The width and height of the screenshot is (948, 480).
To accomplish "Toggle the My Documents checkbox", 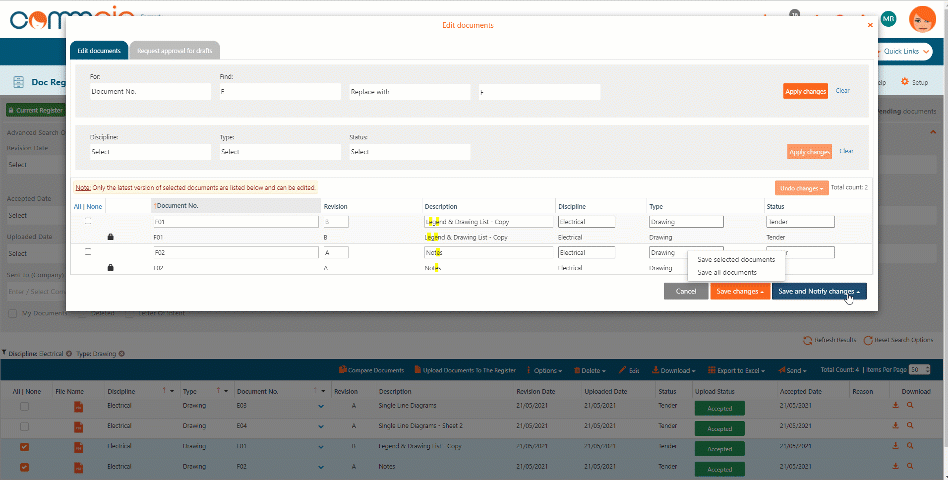I will pyautogui.click(x=12, y=314).
